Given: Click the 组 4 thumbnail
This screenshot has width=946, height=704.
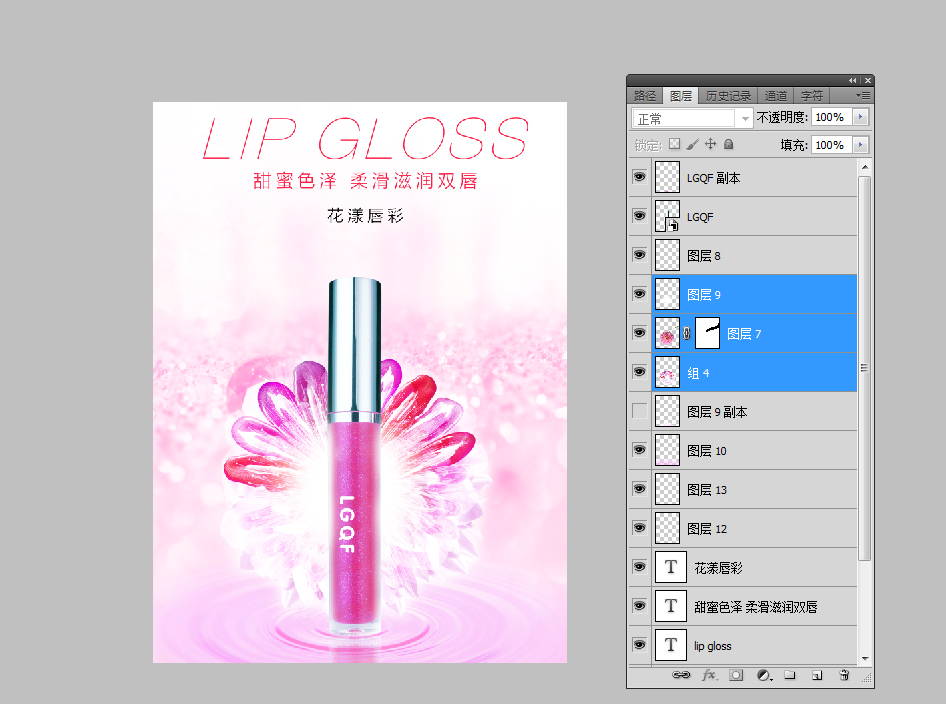Looking at the screenshot, I should [667, 372].
